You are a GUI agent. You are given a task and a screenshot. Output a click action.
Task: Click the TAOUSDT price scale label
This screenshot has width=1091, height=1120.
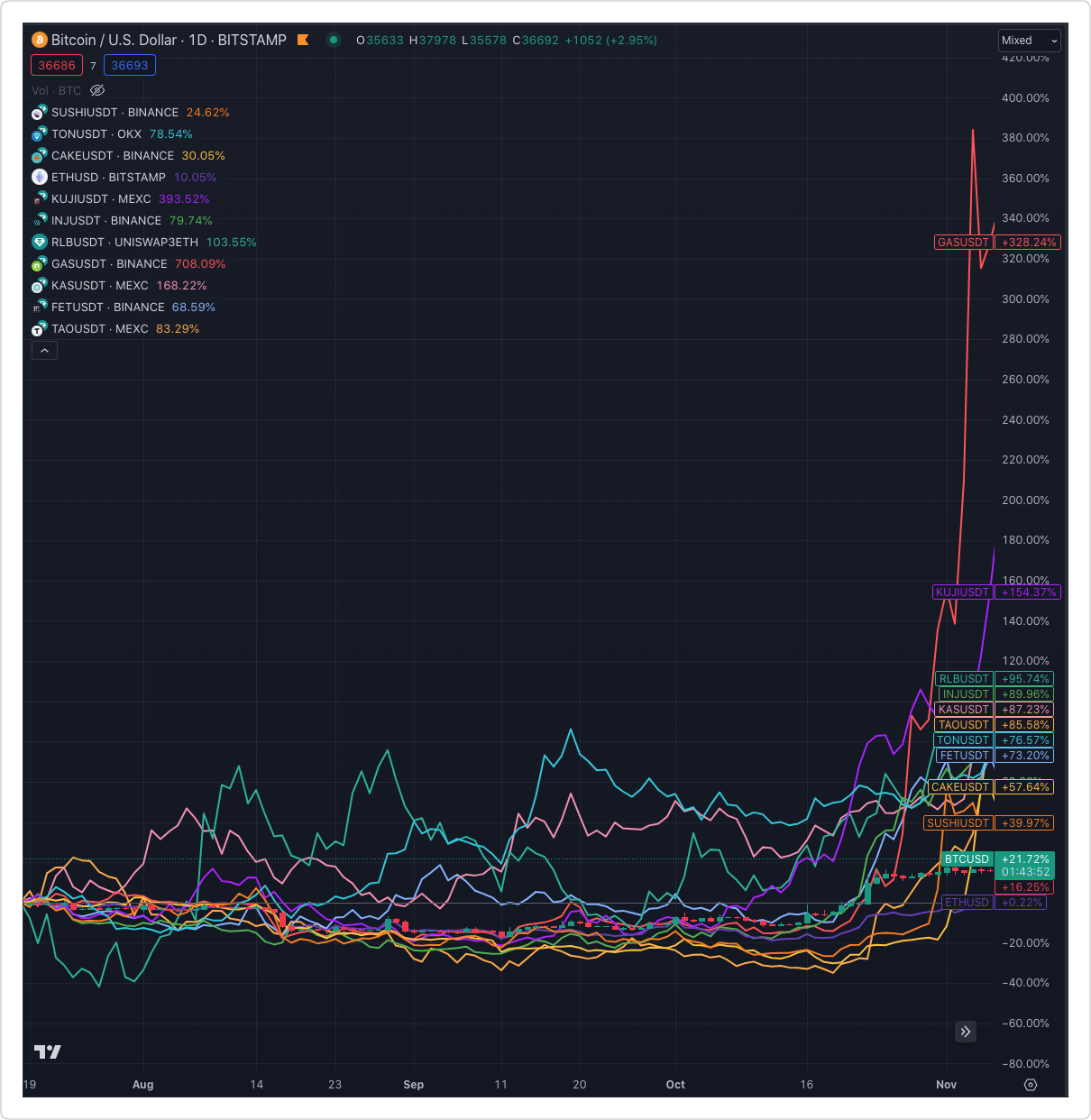click(964, 725)
